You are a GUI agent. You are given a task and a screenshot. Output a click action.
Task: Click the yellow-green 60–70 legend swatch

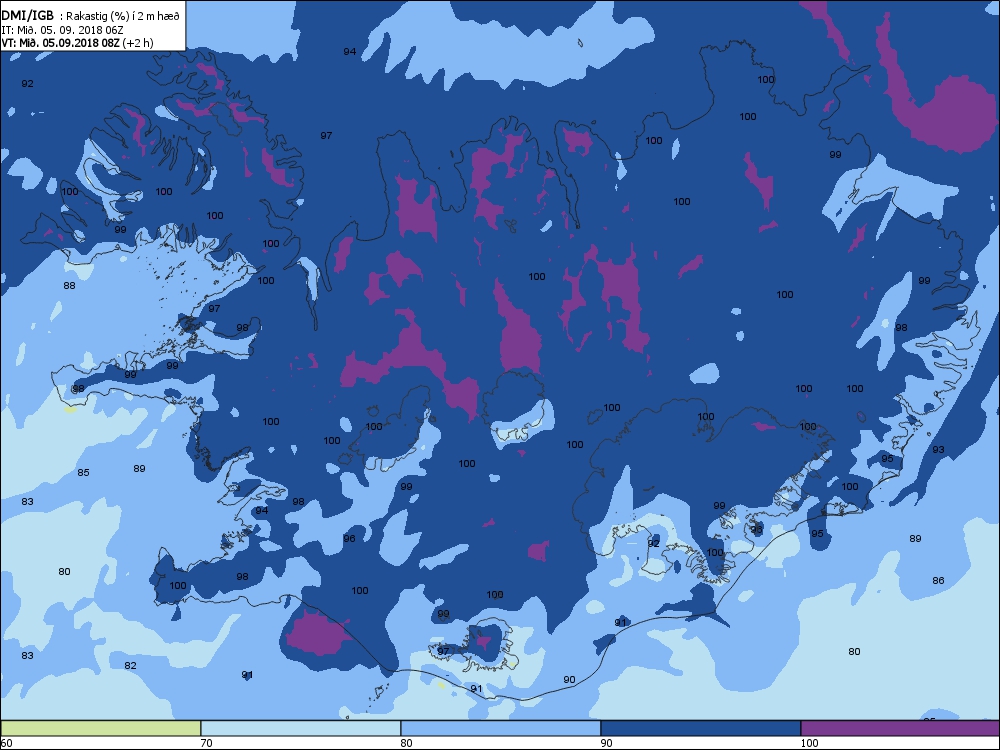101,728
